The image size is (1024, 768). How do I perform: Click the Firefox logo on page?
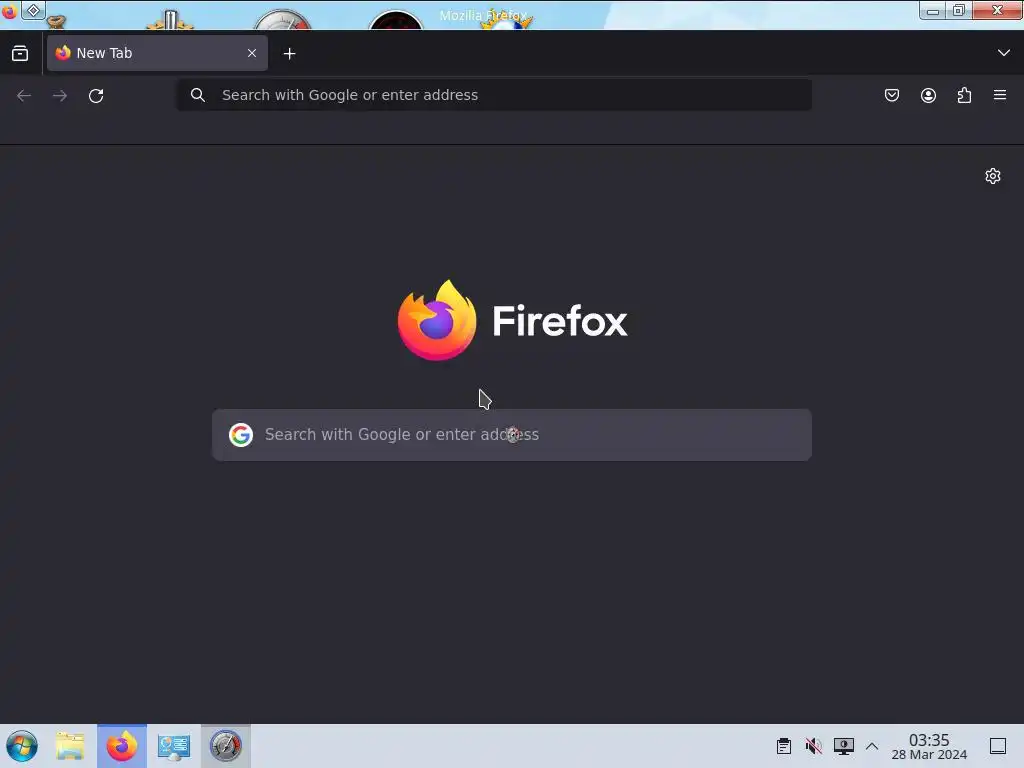(x=513, y=320)
